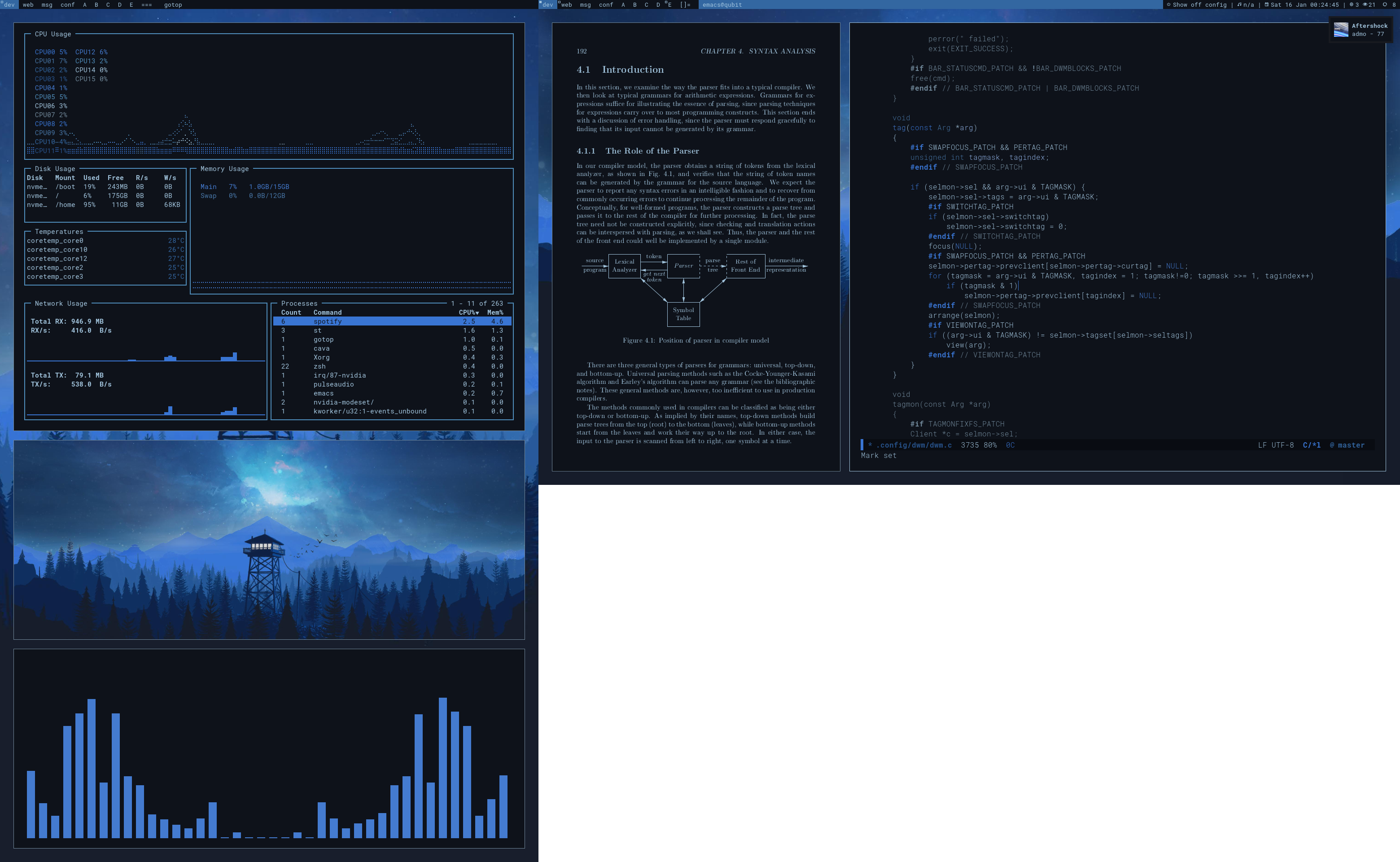1400x862 pixels.
Task: Click the eye icon showing 21
Action: [x=1365, y=4]
